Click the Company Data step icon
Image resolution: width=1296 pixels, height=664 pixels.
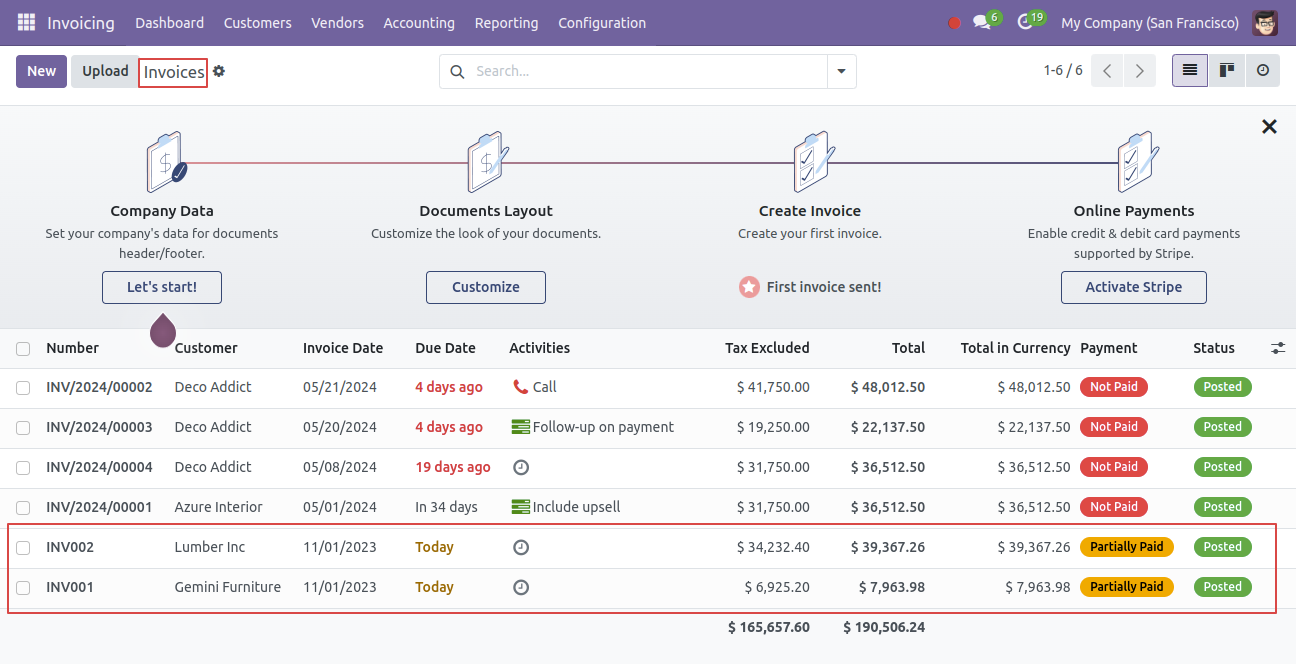(166, 162)
